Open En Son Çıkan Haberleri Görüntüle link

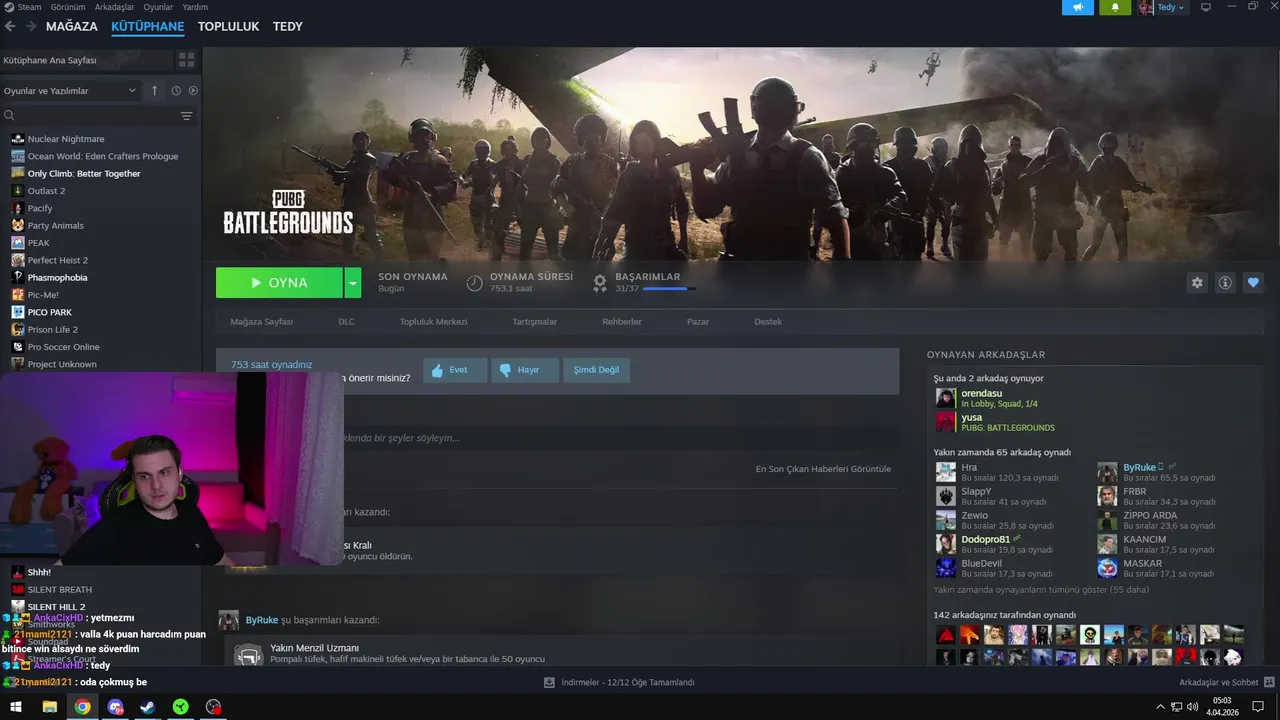point(823,469)
